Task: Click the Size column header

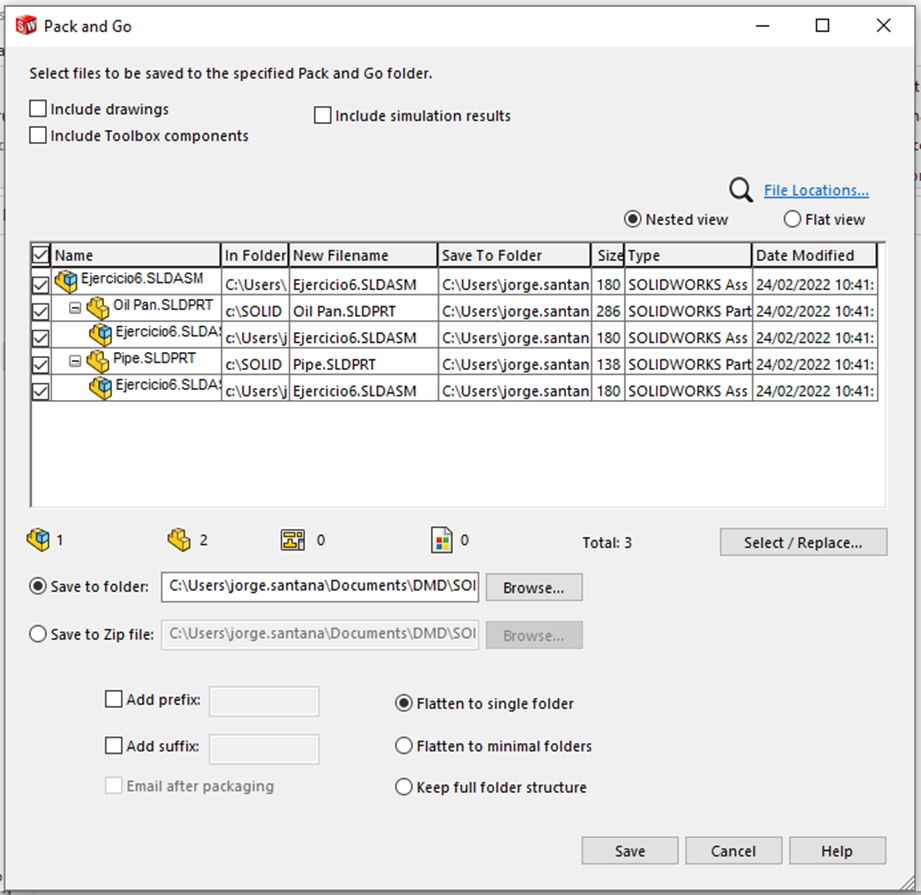Action: coord(608,255)
